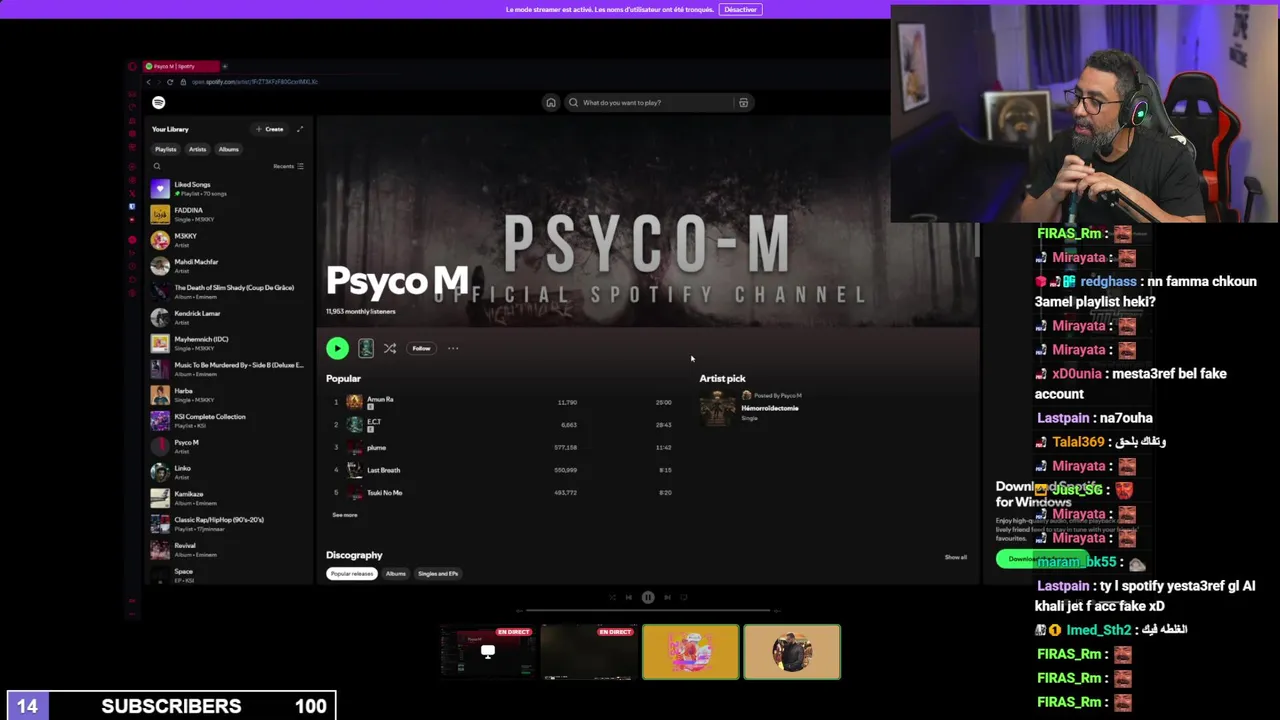
Task: Play popular track Tsuki No Me
Action: (503, 492)
